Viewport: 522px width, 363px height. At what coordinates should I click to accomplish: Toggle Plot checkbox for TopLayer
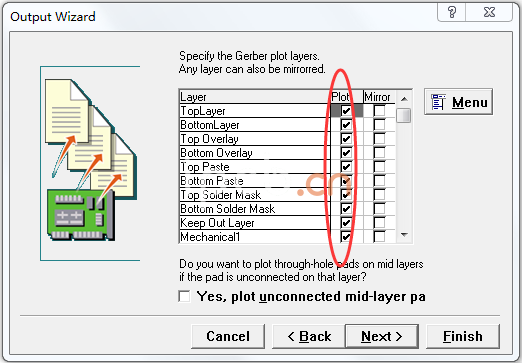click(346, 111)
